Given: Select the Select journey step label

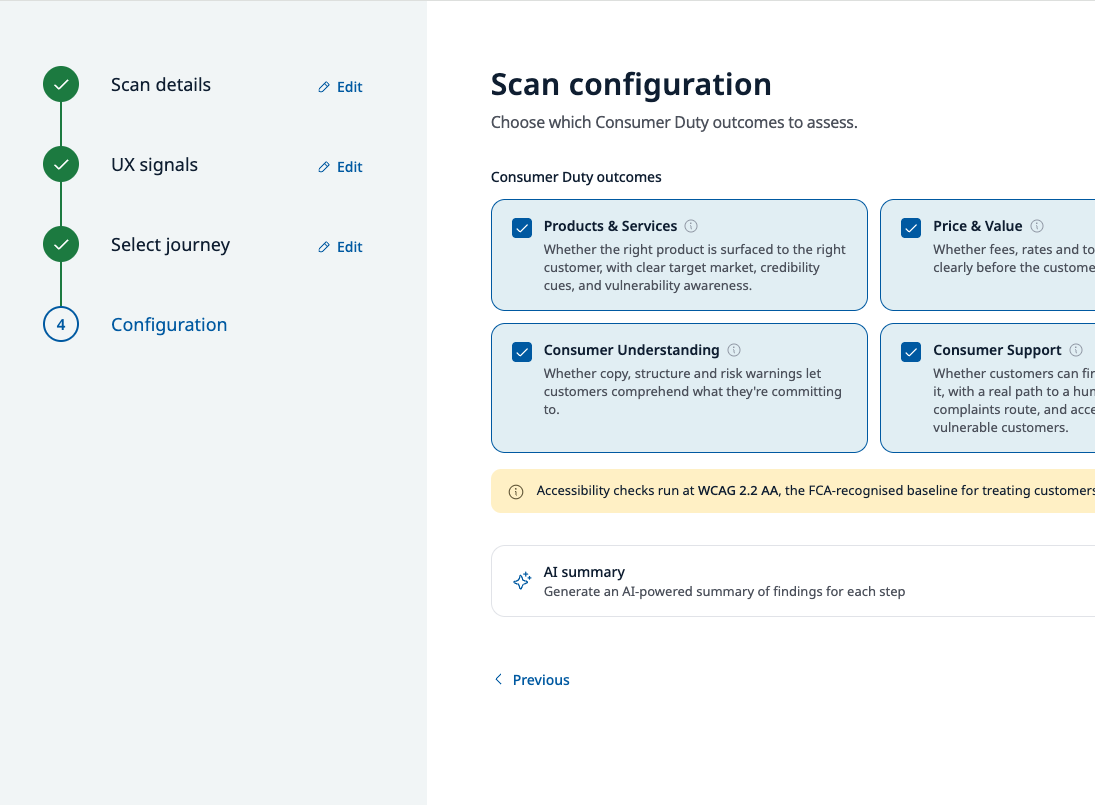Looking at the screenshot, I should (170, 245).
